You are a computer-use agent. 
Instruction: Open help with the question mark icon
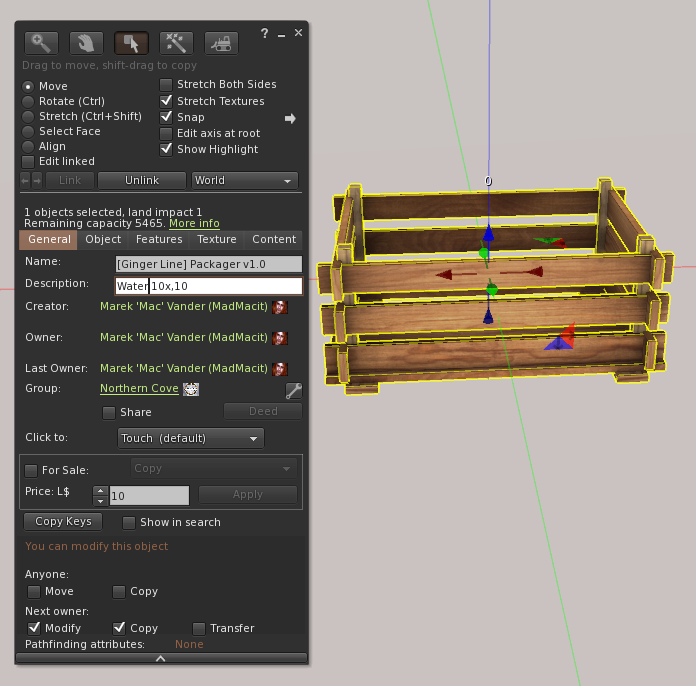point(265,34)
